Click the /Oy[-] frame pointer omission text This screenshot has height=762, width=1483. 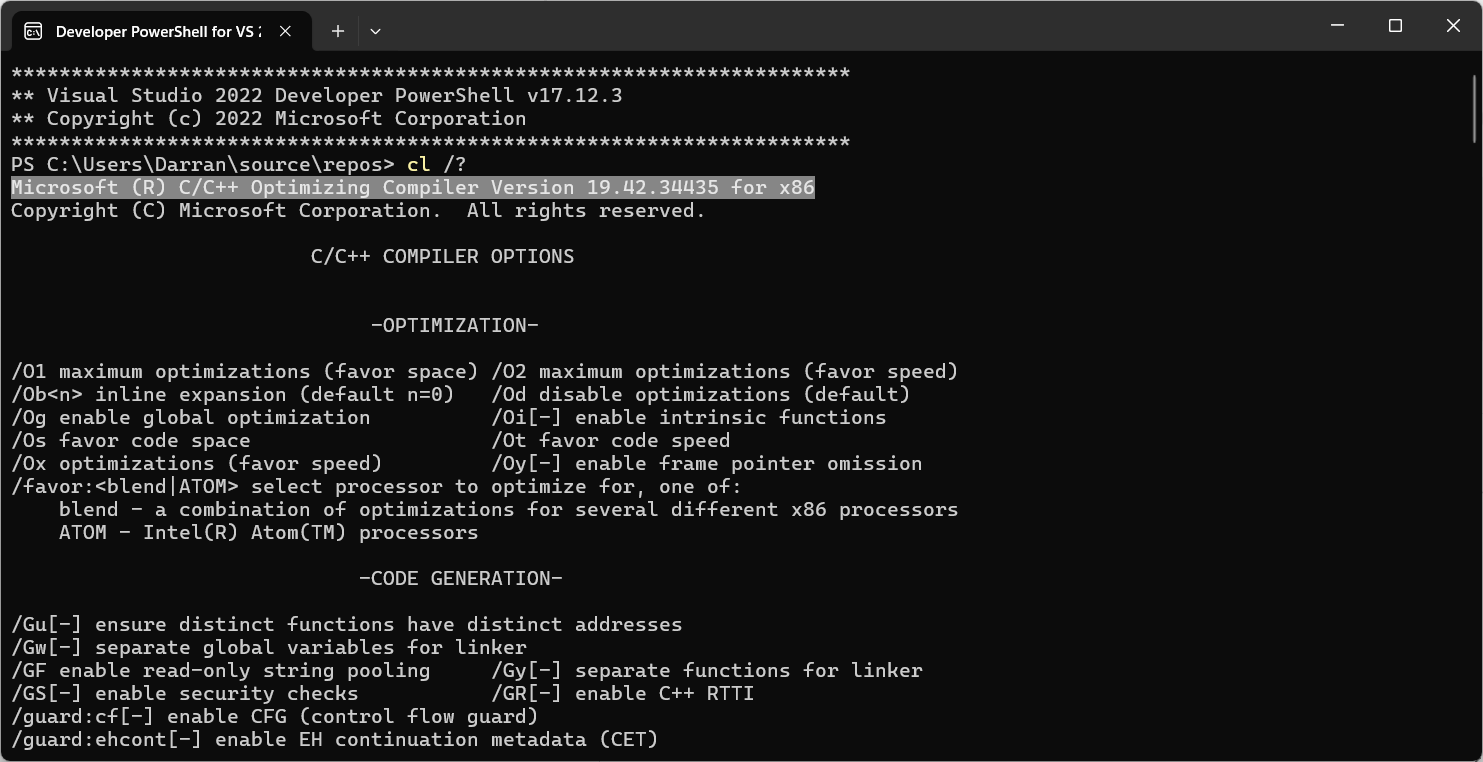coord(707,464)
